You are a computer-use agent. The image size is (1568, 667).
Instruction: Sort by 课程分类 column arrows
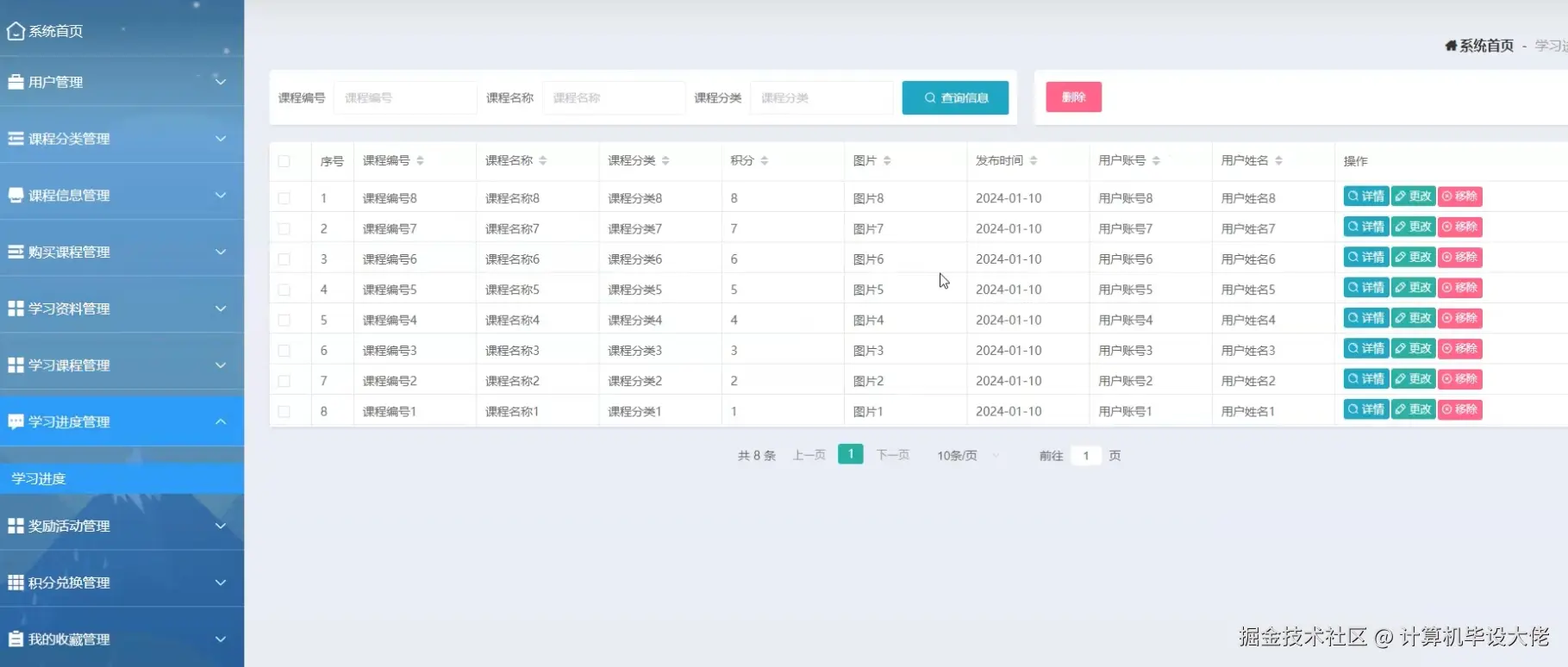[x=665, y=161]
